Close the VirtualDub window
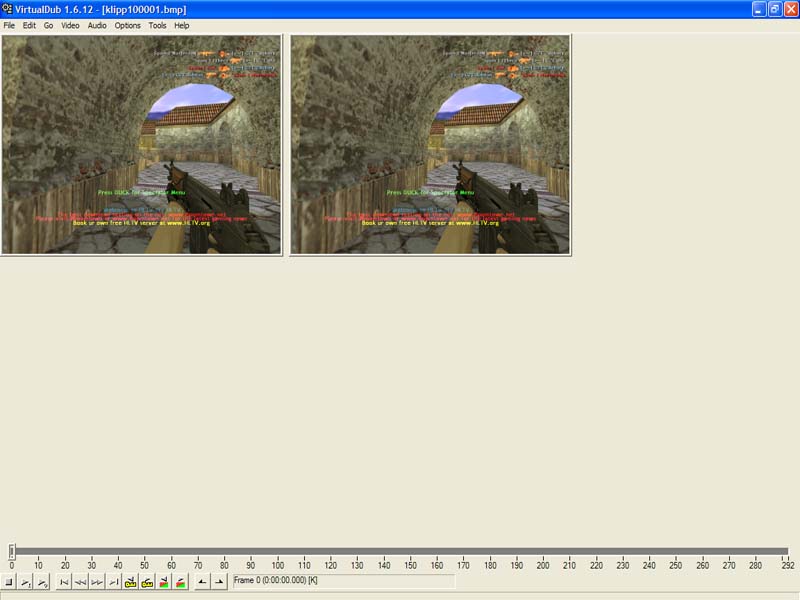Image resolution: width=800 pixels, height=600 pixels. [x=791, y=9]
